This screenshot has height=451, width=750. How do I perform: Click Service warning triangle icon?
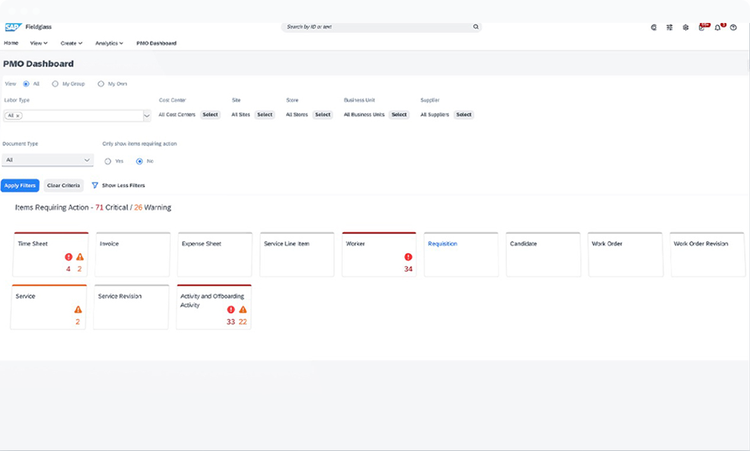coord(78,309)
